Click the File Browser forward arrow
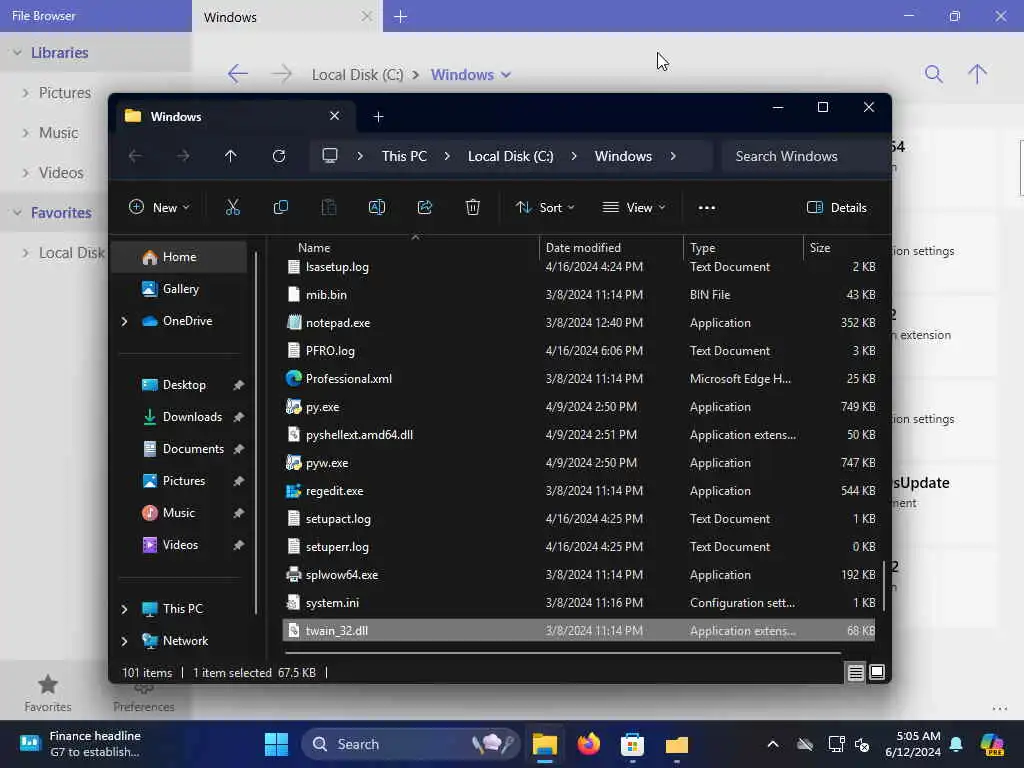Viewport: 1024px width, 768px height. coord(281,74)
